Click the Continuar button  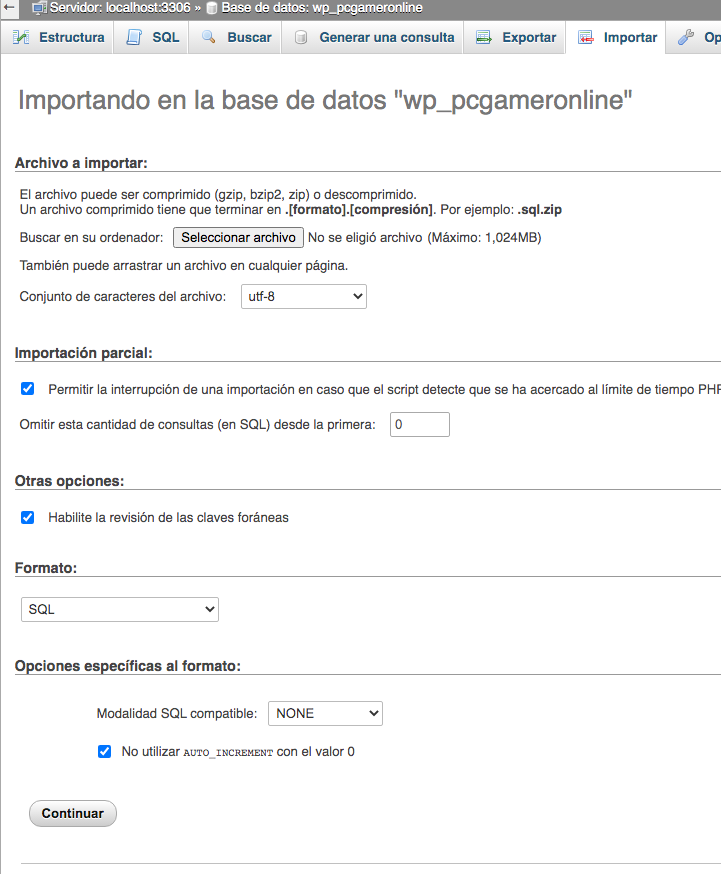[73, 813]
